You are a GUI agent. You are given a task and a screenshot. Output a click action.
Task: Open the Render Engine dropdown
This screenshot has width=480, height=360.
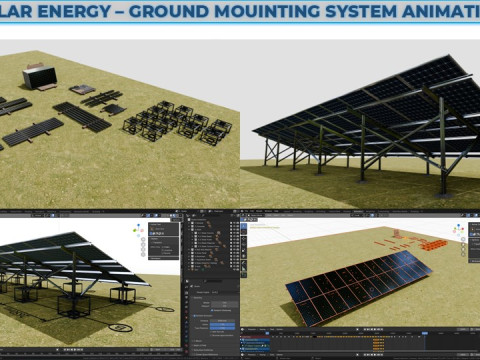[x=225, y=292]
